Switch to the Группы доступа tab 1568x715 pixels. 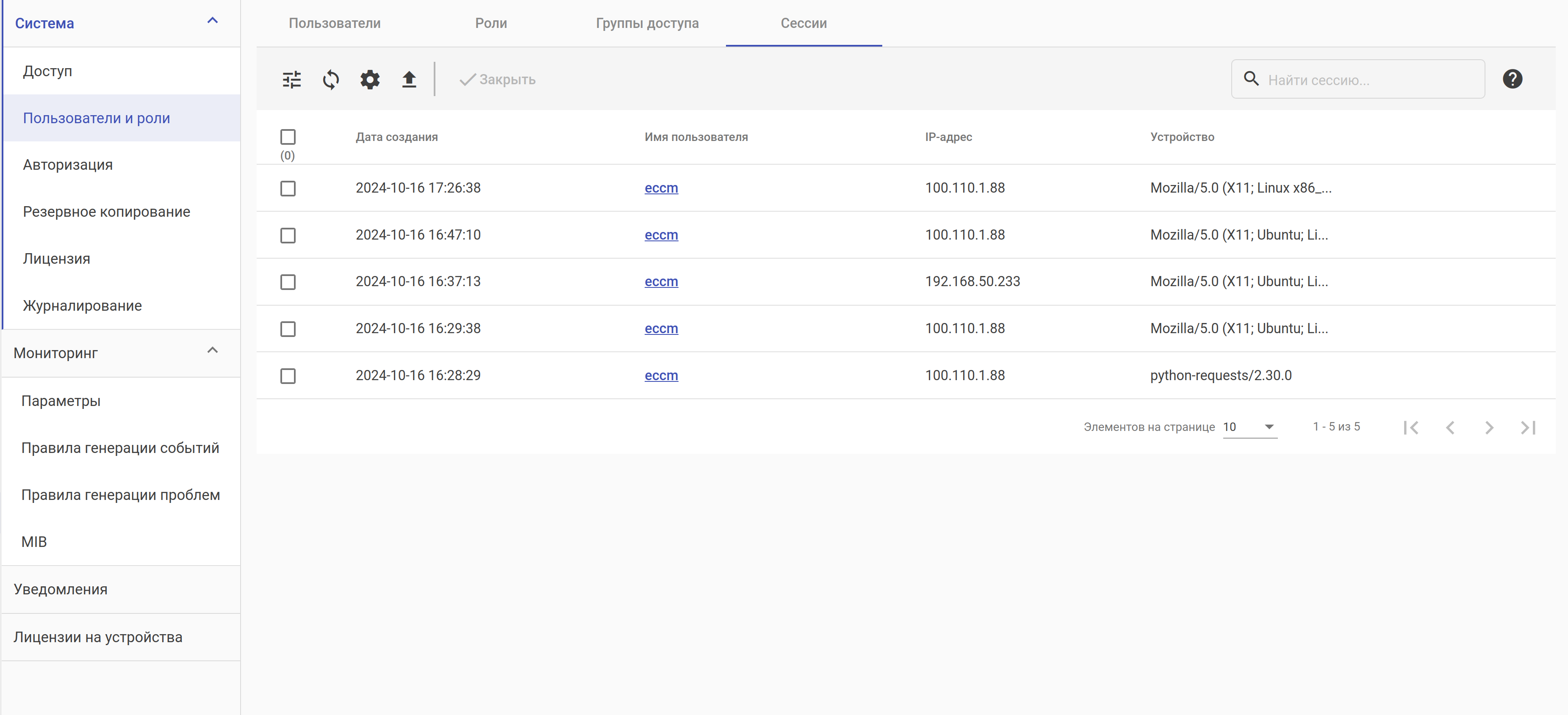(x=647, y=23)
